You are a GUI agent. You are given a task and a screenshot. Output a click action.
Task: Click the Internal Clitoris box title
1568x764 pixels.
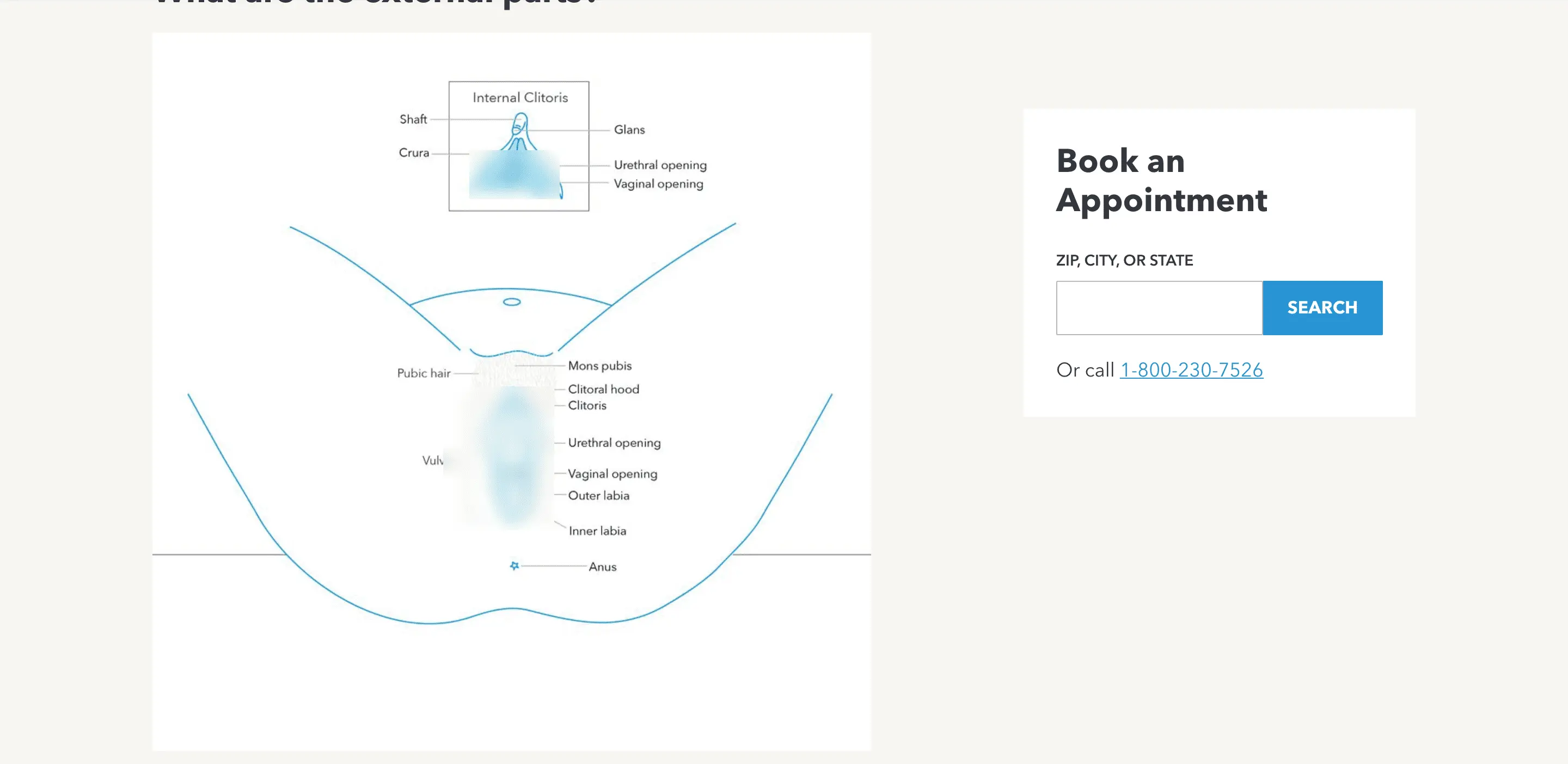point(520,97)
